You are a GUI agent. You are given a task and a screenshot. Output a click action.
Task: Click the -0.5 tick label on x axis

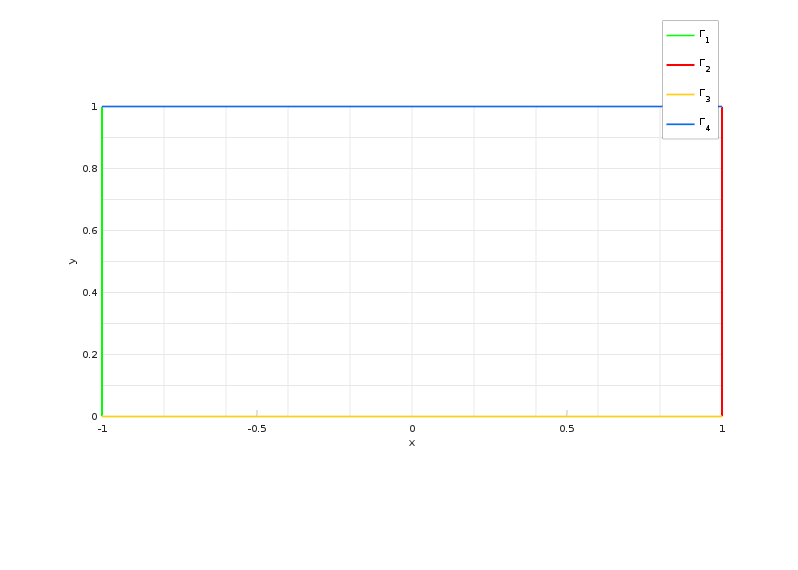point(257,429)
